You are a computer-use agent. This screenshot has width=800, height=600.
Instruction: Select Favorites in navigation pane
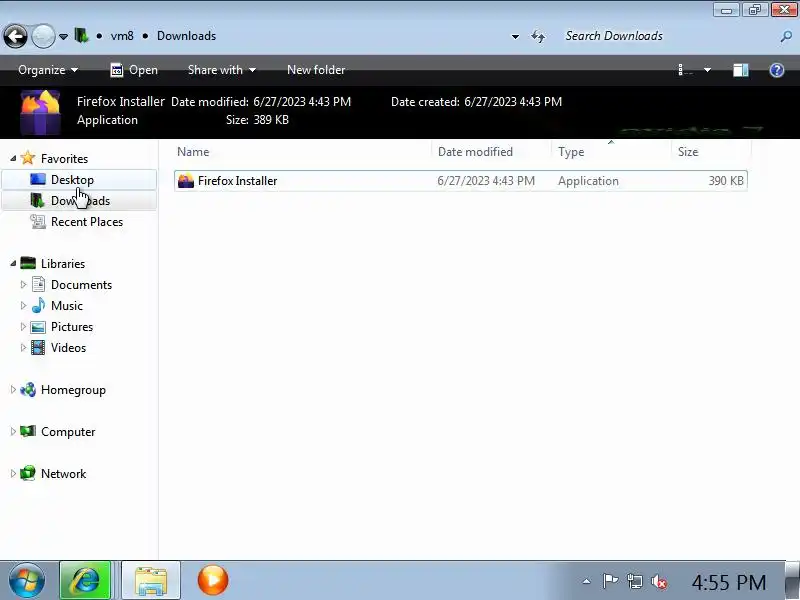coord(64,159)
